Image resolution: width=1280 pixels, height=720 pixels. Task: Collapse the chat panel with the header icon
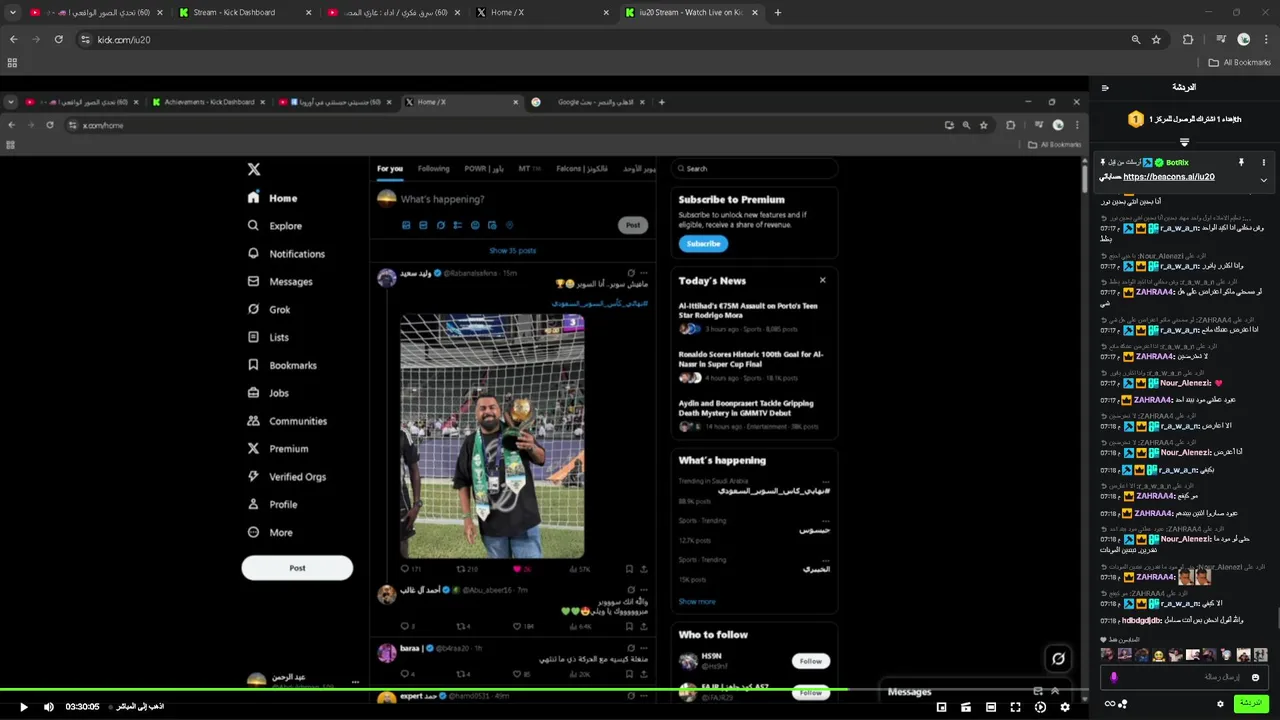pyautogui.click(x=1105, y=88)
